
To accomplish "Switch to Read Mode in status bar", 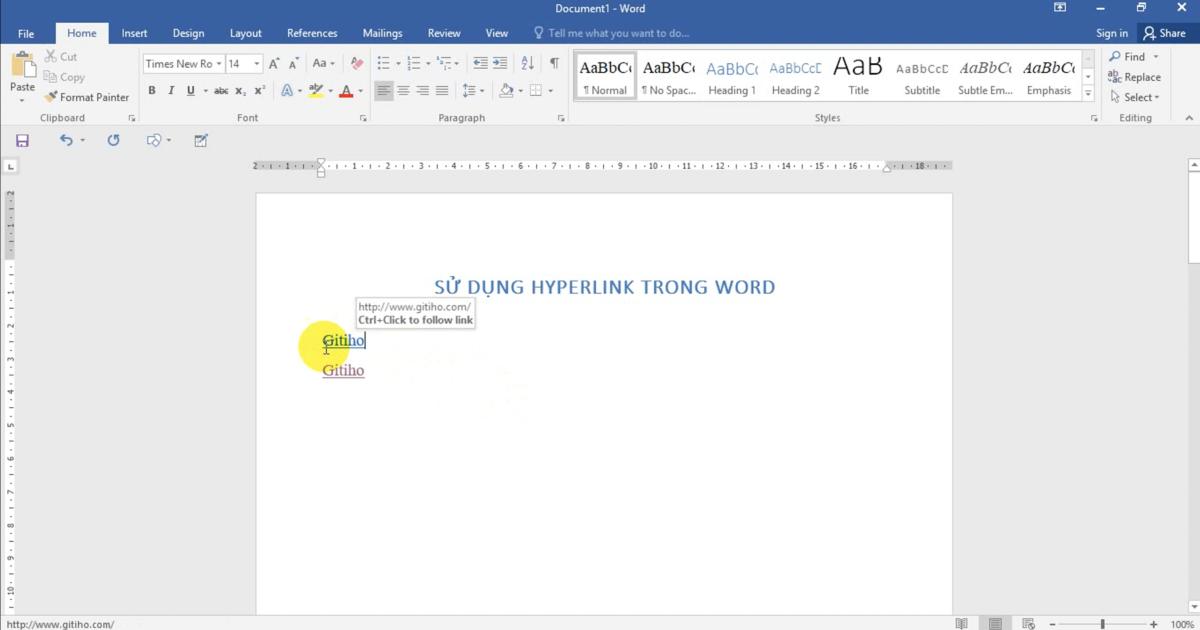I will coord(961,623).
